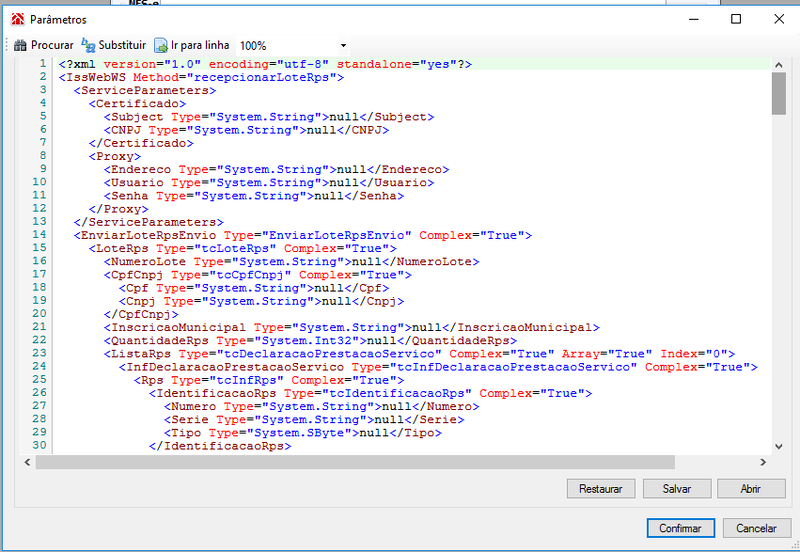Click the ListaRps line

[x=419, y=354]
